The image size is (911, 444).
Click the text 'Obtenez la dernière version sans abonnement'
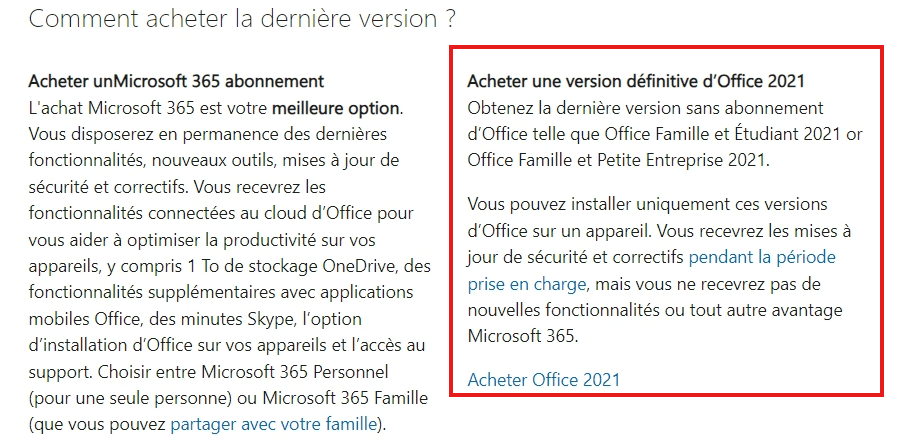coord(645,108)
